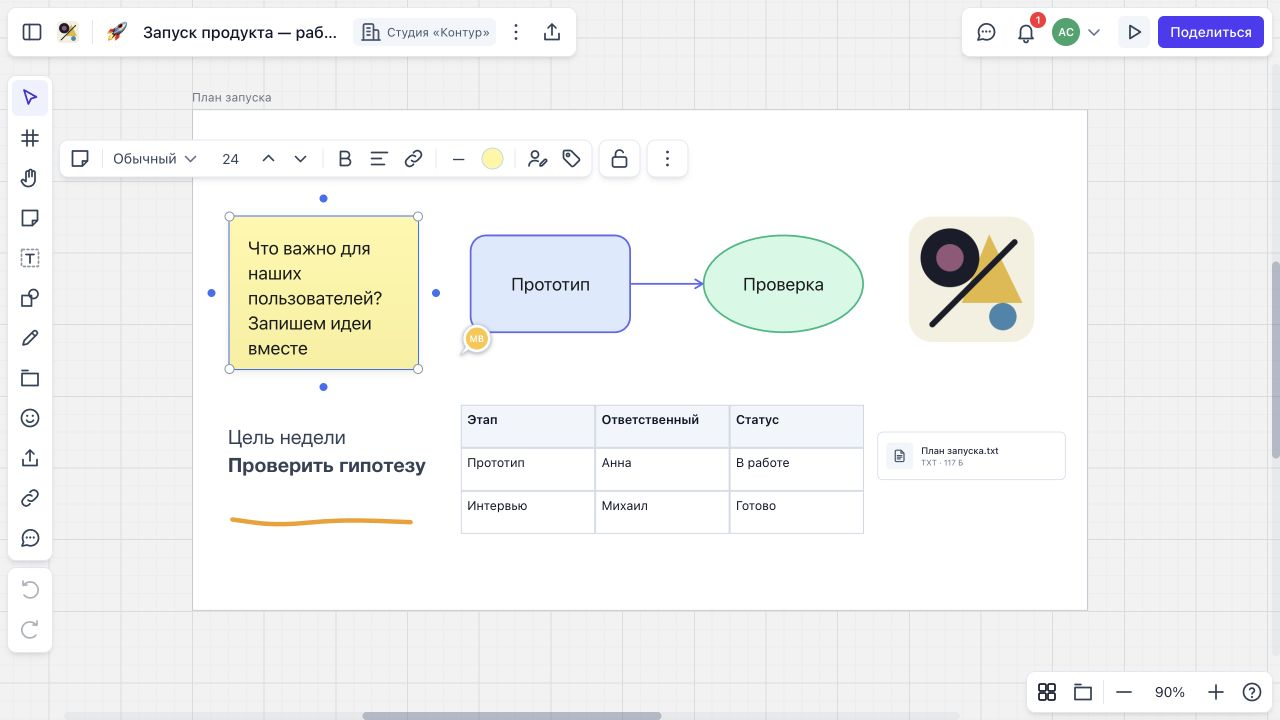Click the upload file tool in left toolbar
Screen dimensions: 1280x720
pos(30,458)
